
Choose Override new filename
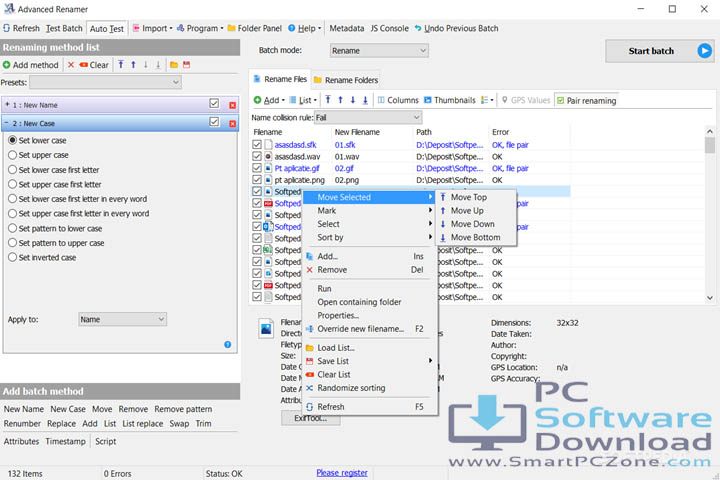(370, 329)
